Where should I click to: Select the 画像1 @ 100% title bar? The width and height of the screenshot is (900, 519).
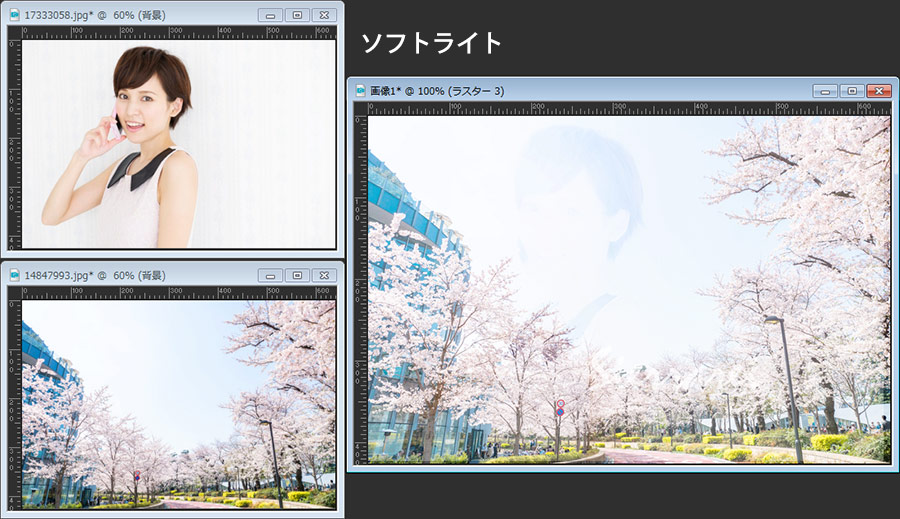(600, 90)
